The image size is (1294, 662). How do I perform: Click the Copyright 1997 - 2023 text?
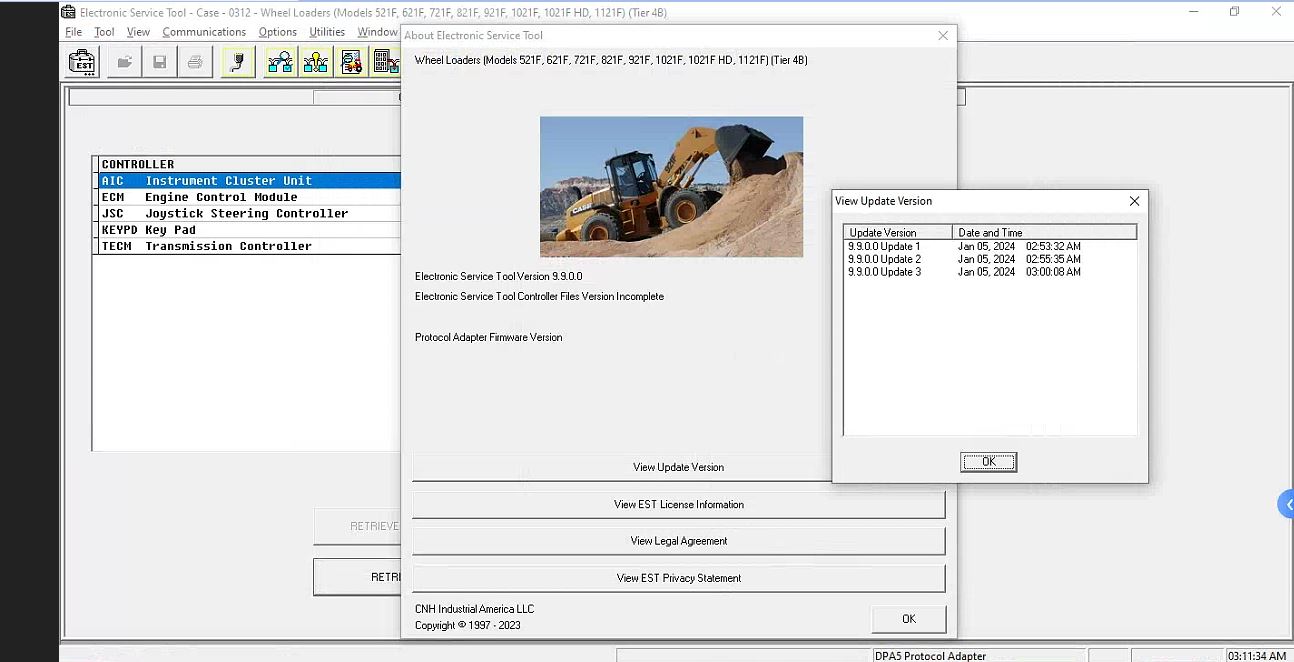467,625
